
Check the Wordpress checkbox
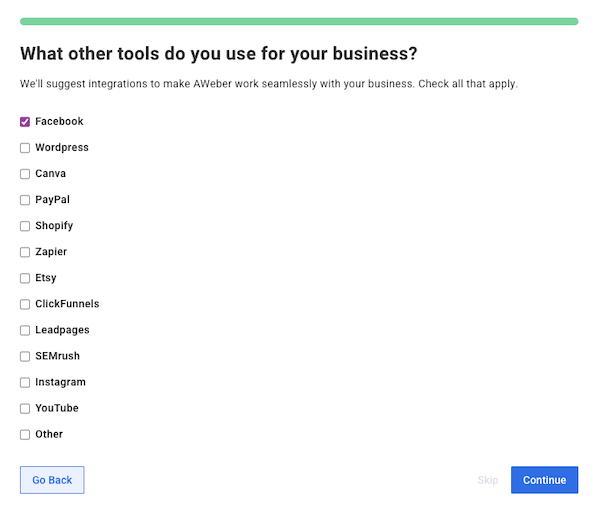point(25,148)
